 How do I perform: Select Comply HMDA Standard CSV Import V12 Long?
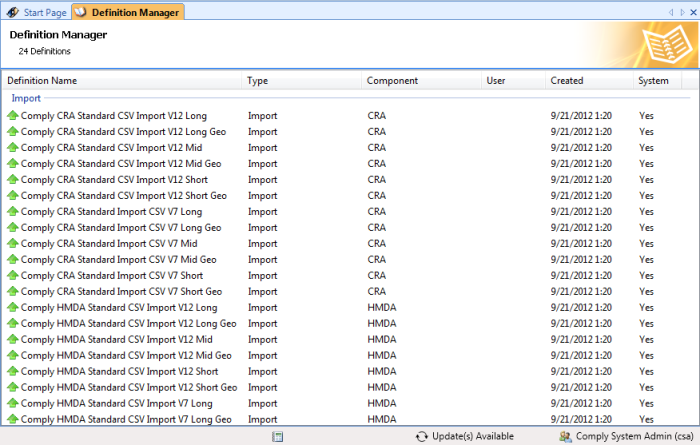pos(119,308)
